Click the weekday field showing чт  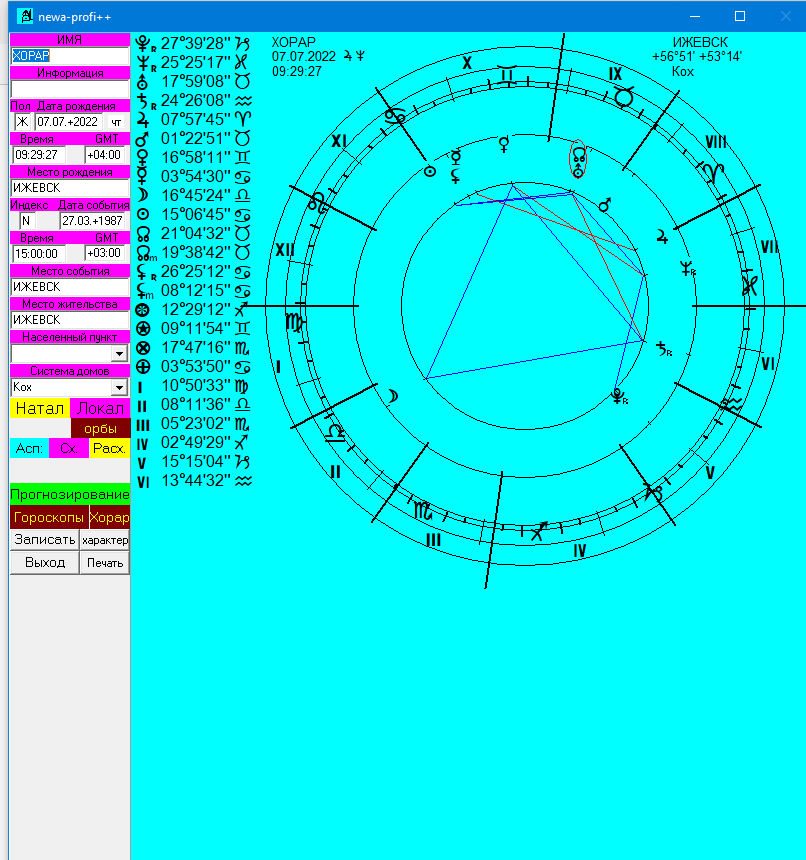coord(116,122)
